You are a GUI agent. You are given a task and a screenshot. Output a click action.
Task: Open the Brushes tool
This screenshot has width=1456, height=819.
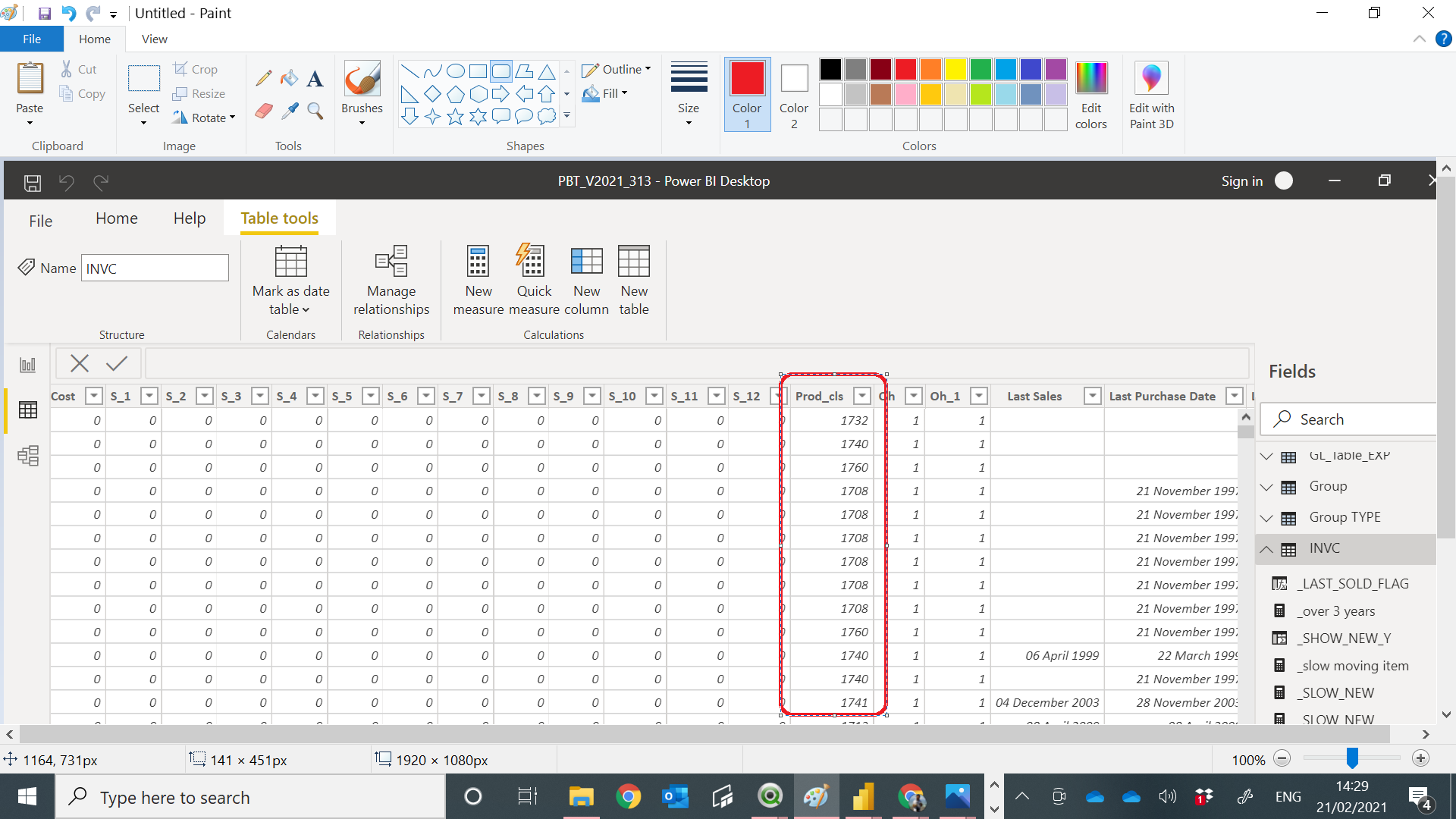pyautogui.click(x=362, y=93)
